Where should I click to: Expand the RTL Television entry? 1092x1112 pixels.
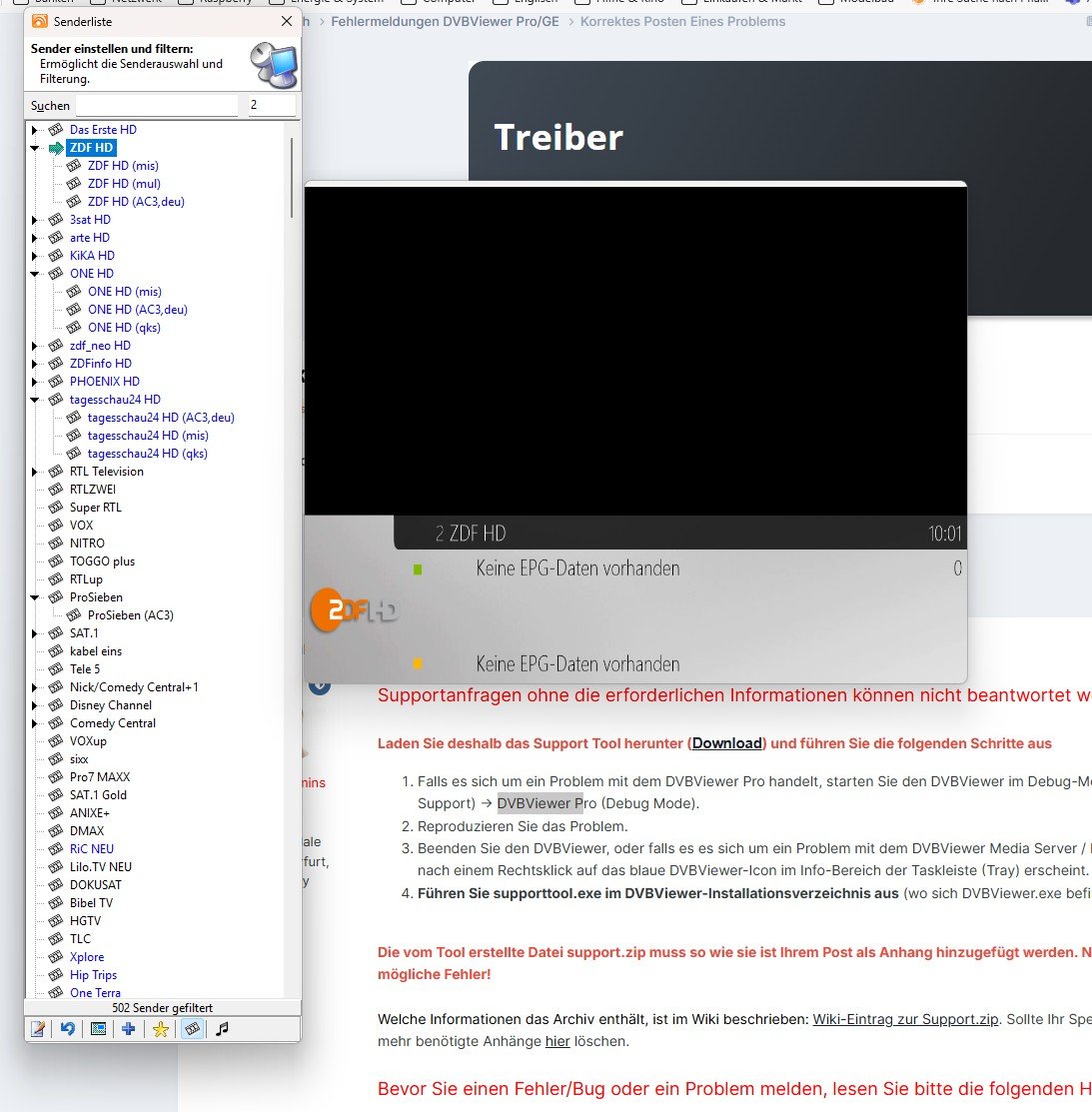point(34,472)
